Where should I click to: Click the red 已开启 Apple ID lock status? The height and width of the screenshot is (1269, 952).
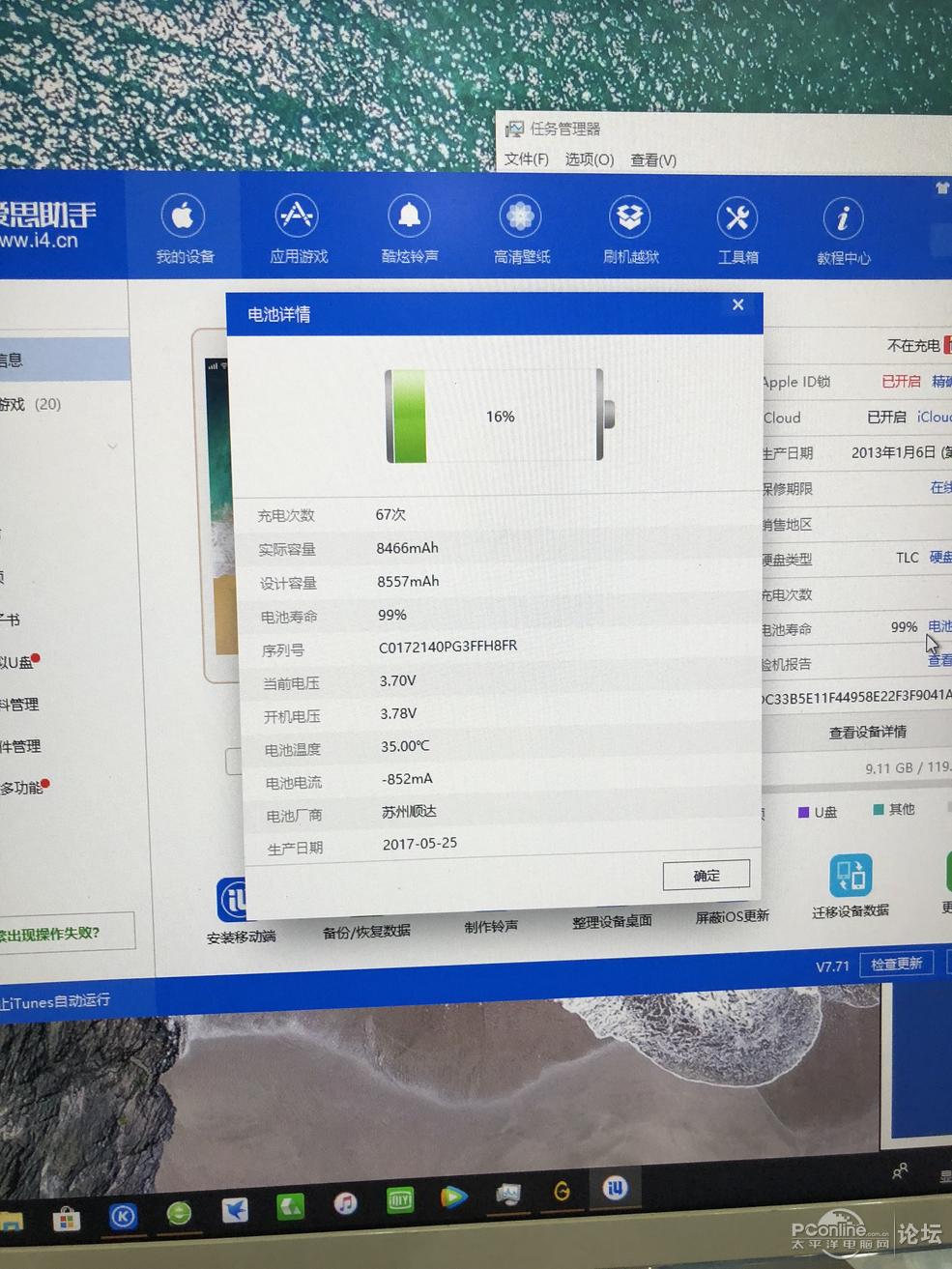[901, 381]
